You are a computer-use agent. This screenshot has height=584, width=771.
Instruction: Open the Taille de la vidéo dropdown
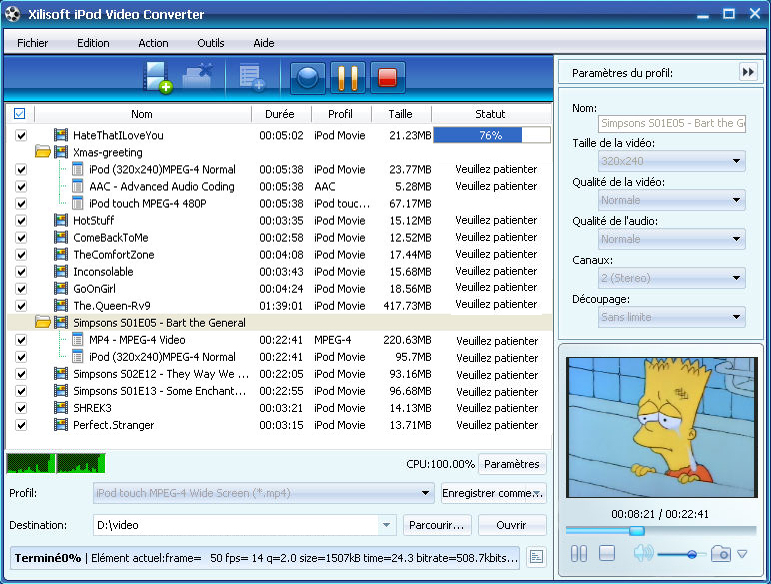pyautogui.click(x=671, y=161)
